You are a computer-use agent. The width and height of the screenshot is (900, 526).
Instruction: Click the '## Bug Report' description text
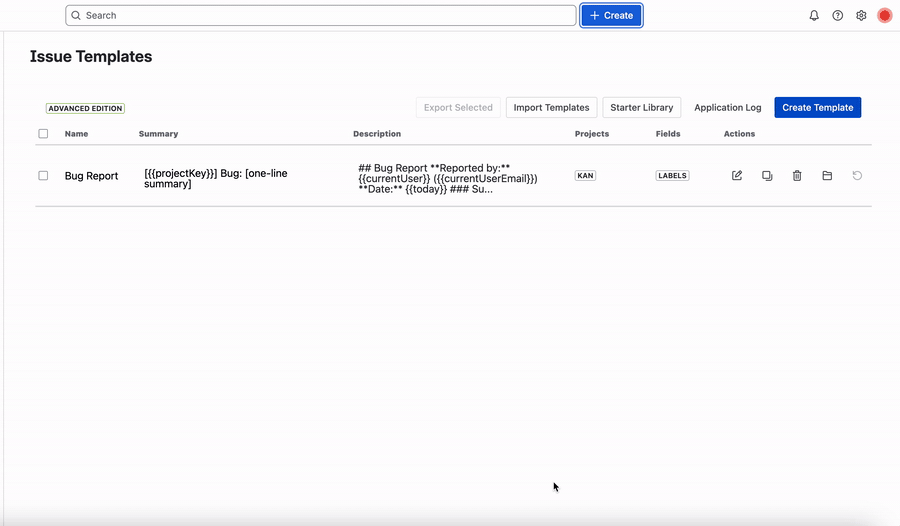pos(448,179)
